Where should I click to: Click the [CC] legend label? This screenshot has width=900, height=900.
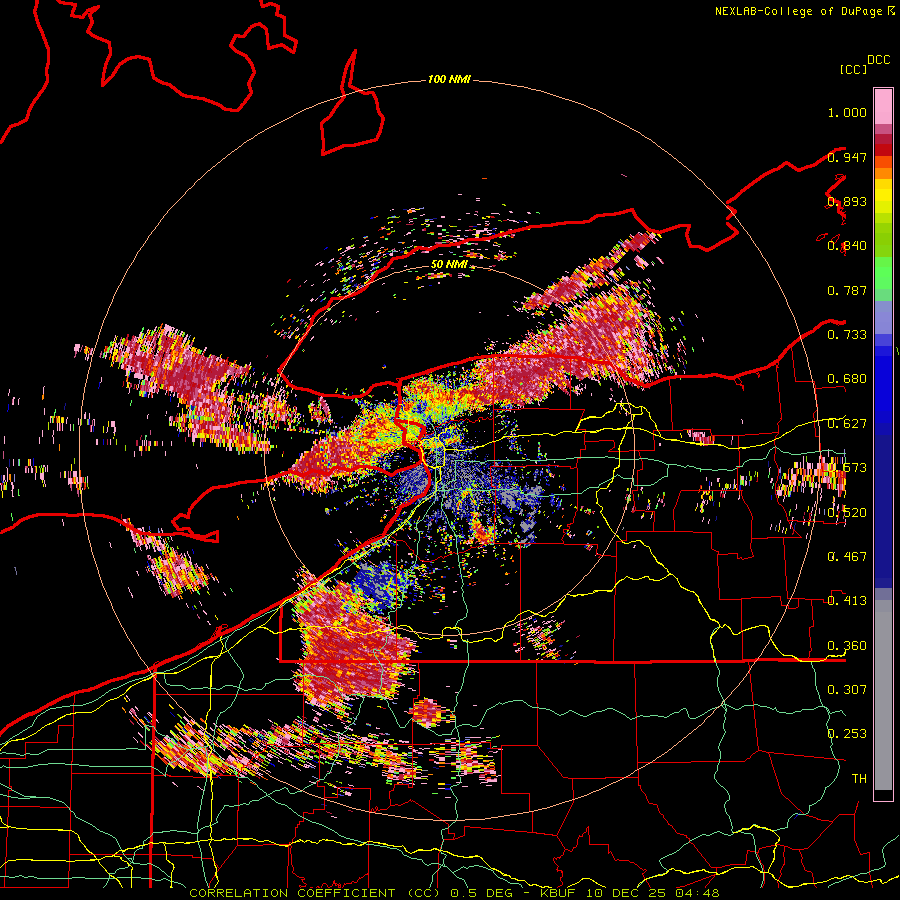tap(854, 69)
